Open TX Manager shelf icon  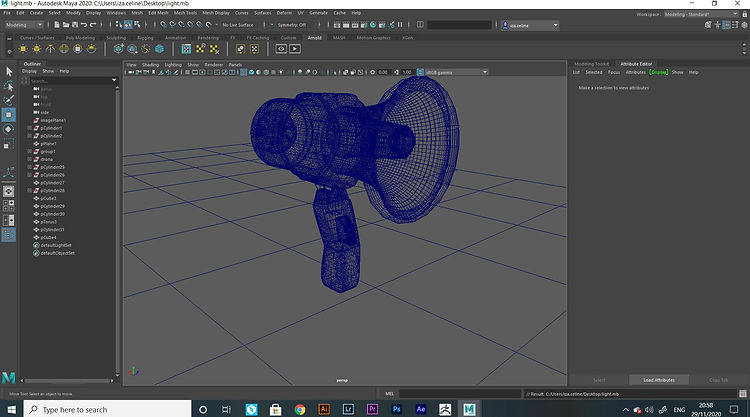187,49
